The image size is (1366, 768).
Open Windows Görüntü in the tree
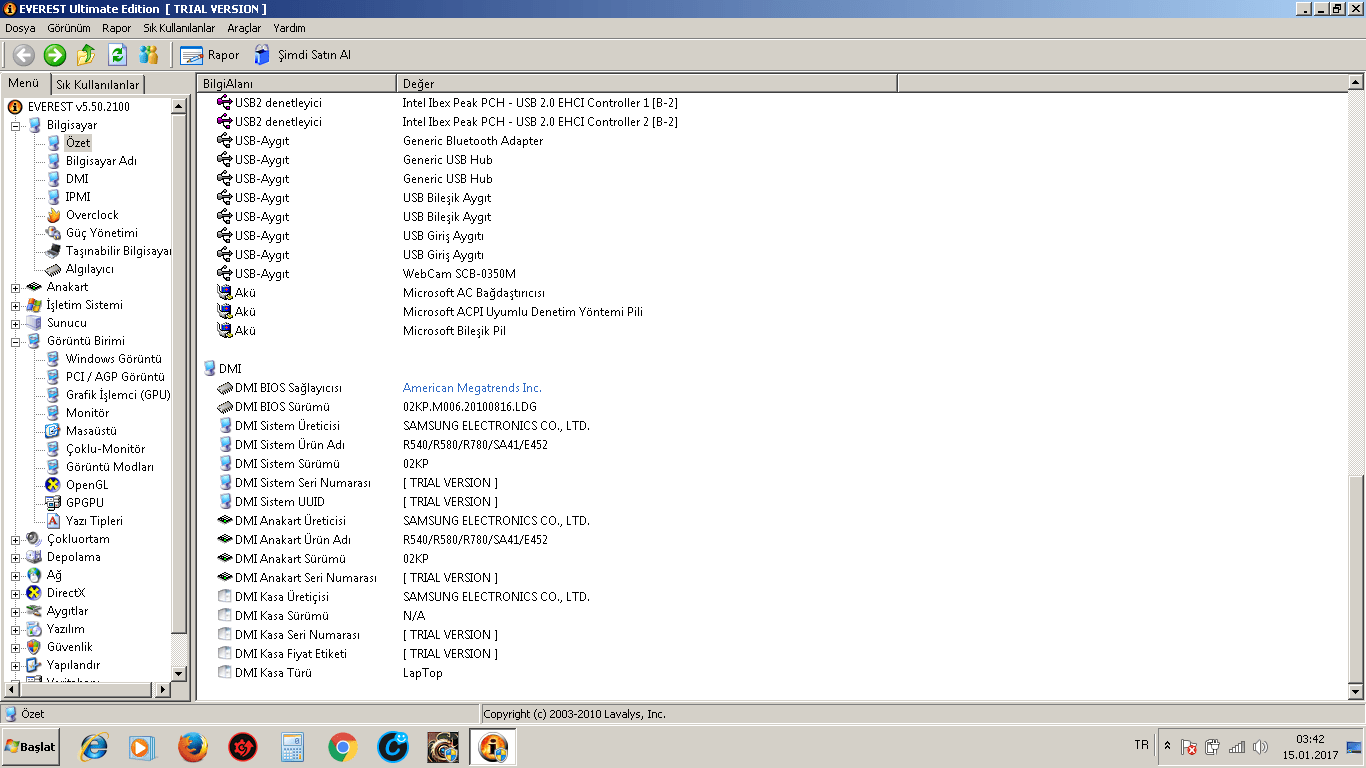pyautogui.click(x=113, y=359)
